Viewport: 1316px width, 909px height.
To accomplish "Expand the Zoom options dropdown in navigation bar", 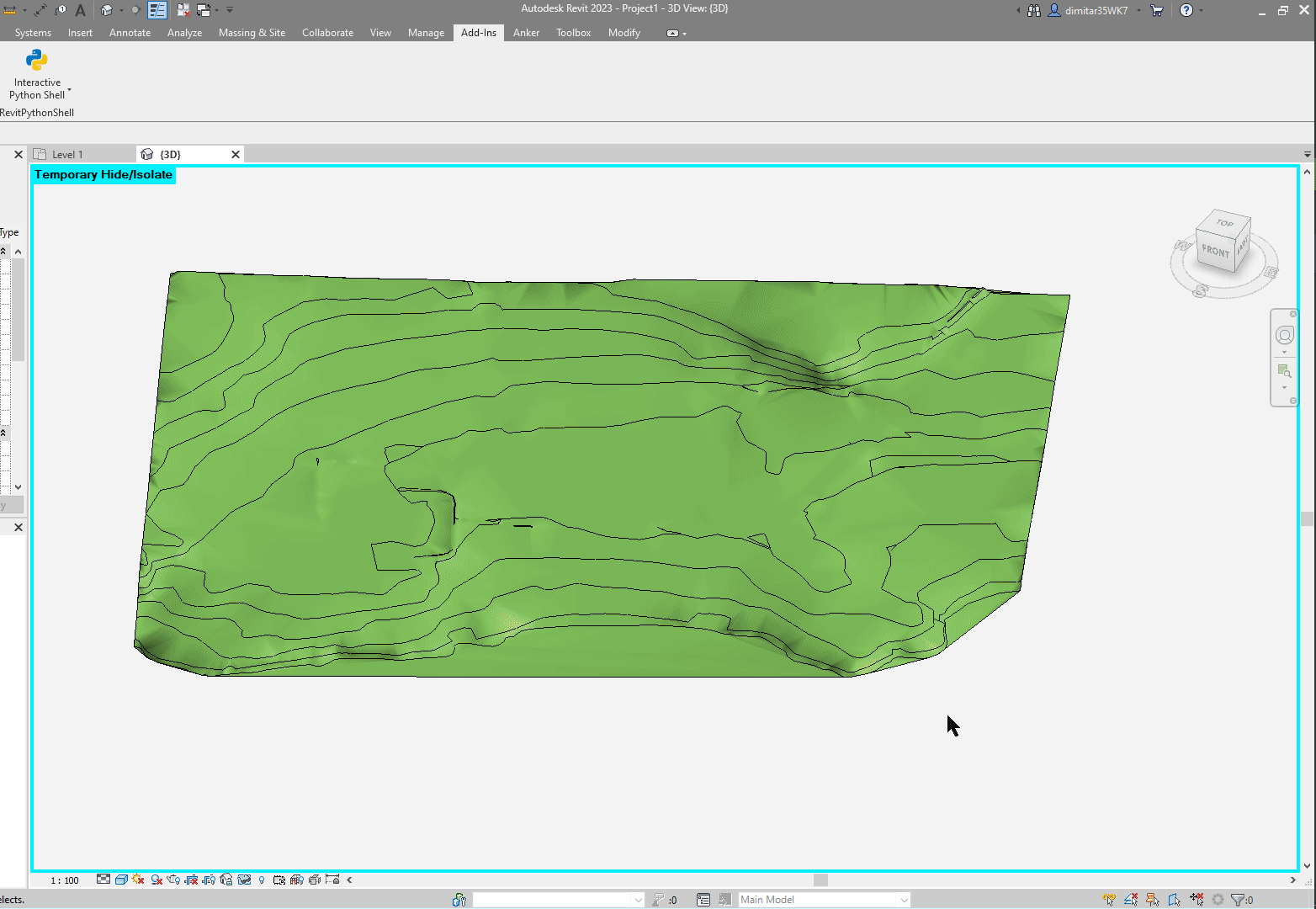I will (x=1284, y=388).
